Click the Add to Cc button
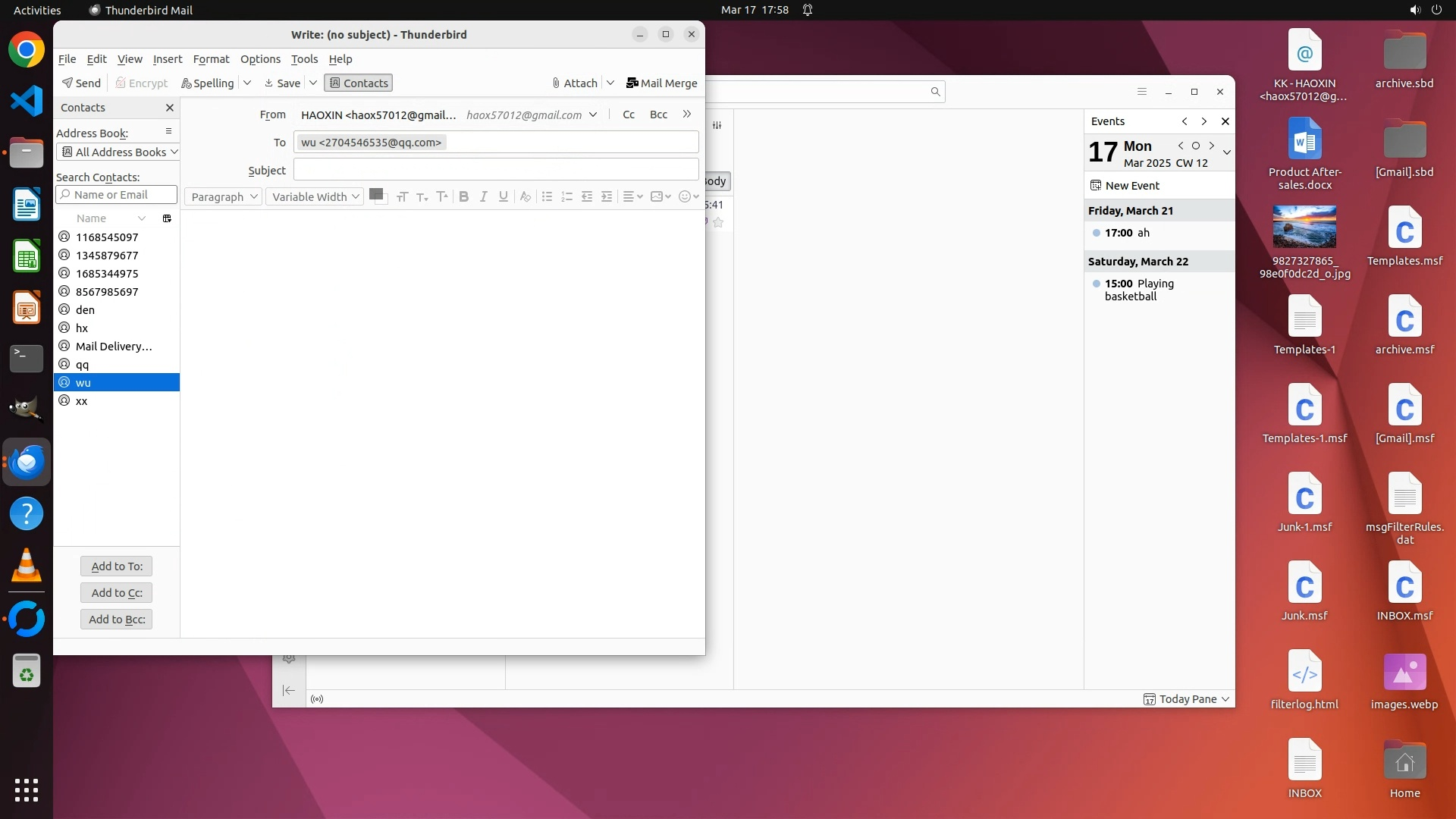The width and height of the screenshot is (1456, 819). [x=117, y=593]
